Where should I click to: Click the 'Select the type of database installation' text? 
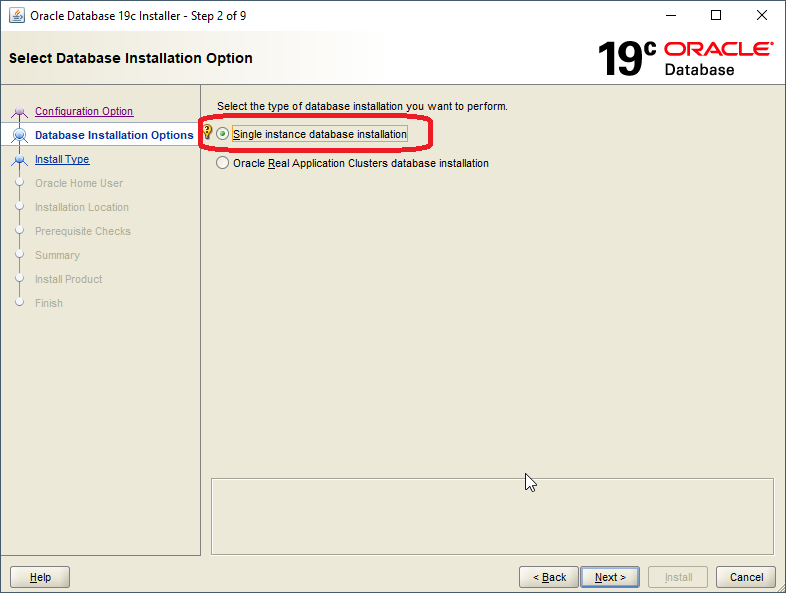pyautogui.click(x=362, y=106)
